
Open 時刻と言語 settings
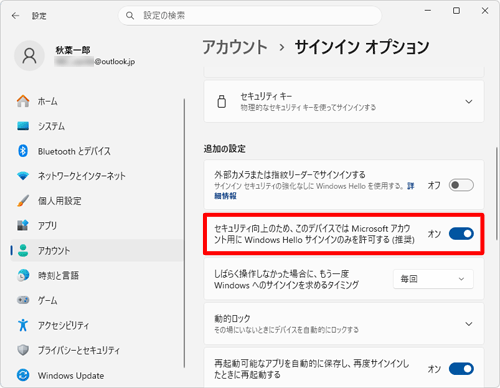coord(97,275)
